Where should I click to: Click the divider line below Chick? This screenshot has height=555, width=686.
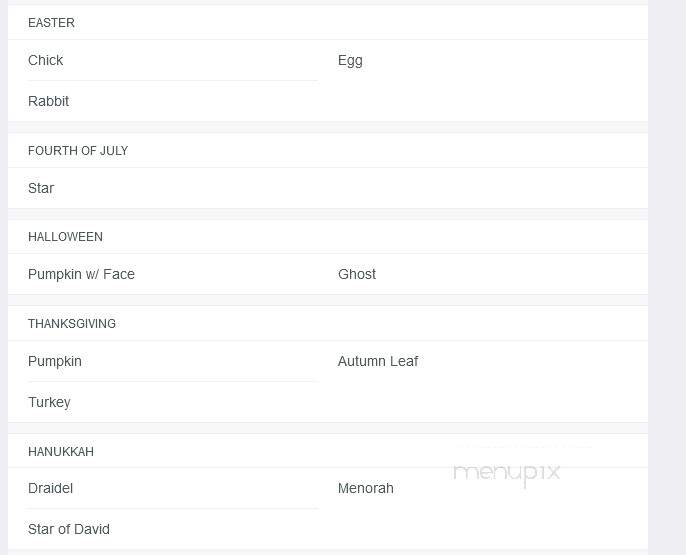coord(173,80)
